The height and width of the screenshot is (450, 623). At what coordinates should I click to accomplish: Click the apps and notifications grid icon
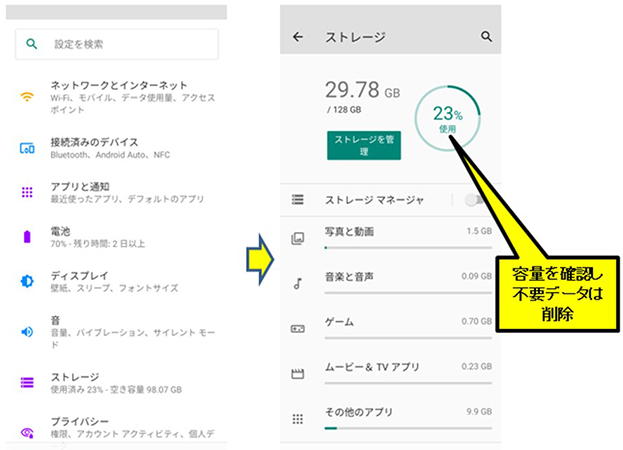[x=28, y=192]
